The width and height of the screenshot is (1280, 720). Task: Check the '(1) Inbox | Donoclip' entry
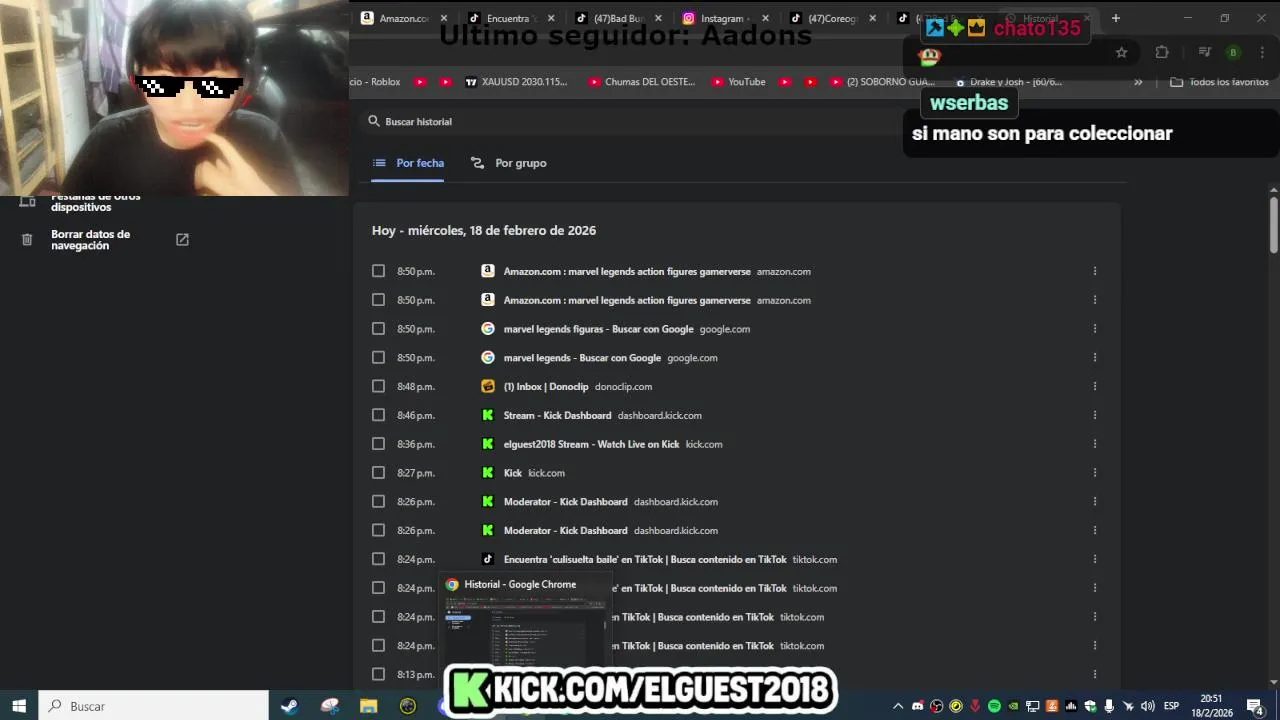[x=378, y=386]
